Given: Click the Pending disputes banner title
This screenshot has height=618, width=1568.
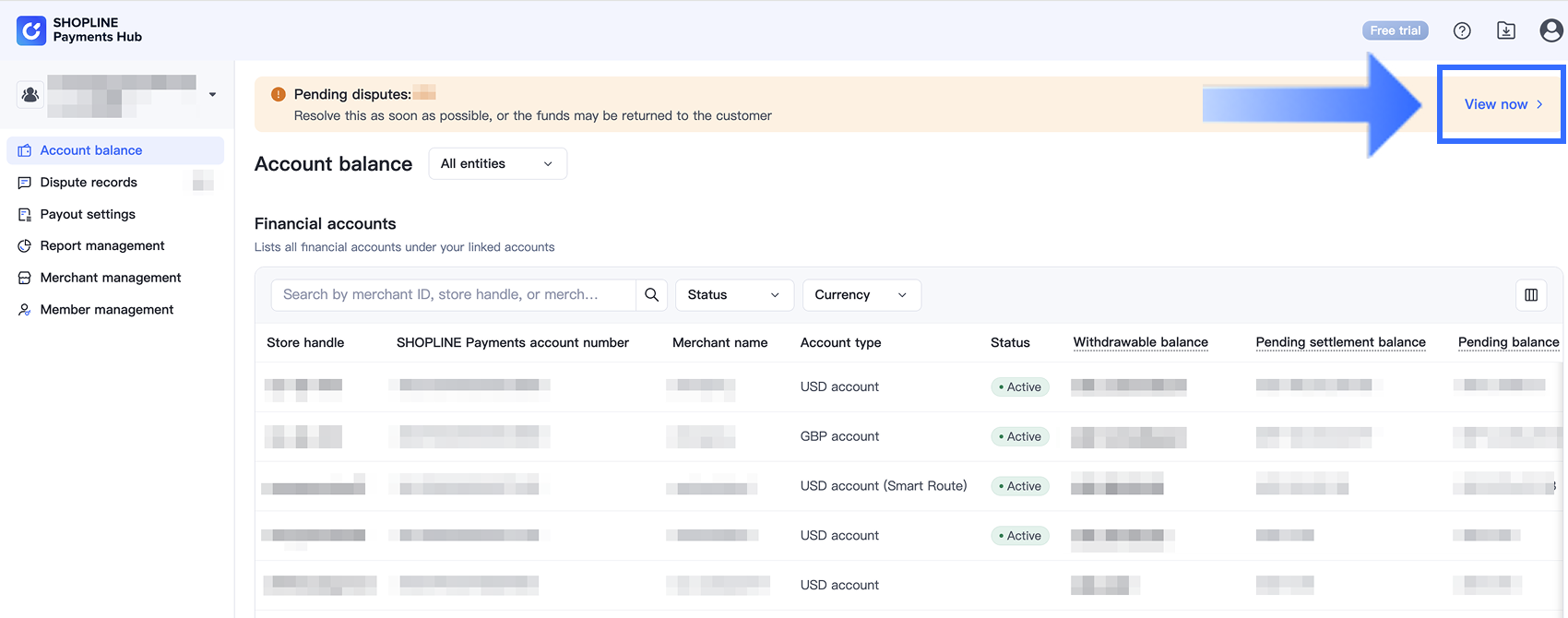Looking at the screenshot, I should pos(352,94).
